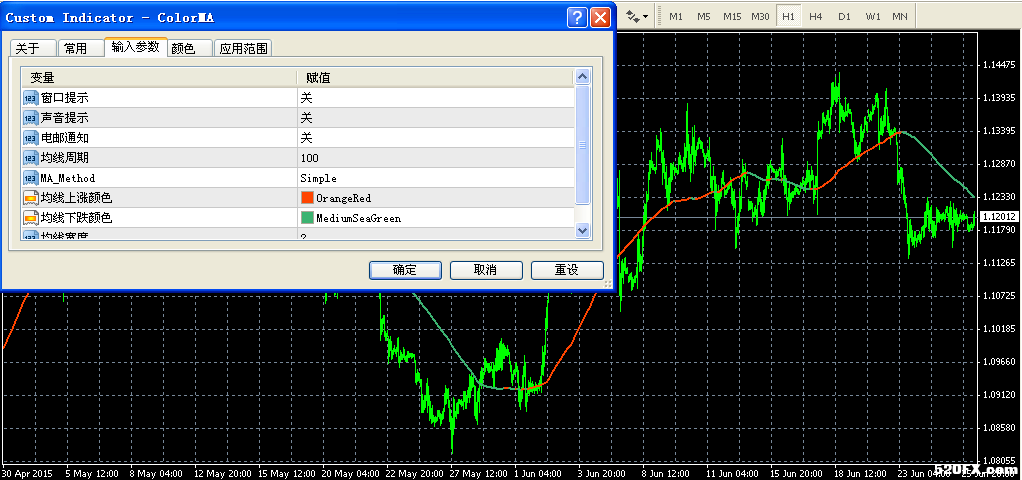Select the MN timeframe
The height and width of the screenshot is (480, 1022).
(x=899, y=16)
